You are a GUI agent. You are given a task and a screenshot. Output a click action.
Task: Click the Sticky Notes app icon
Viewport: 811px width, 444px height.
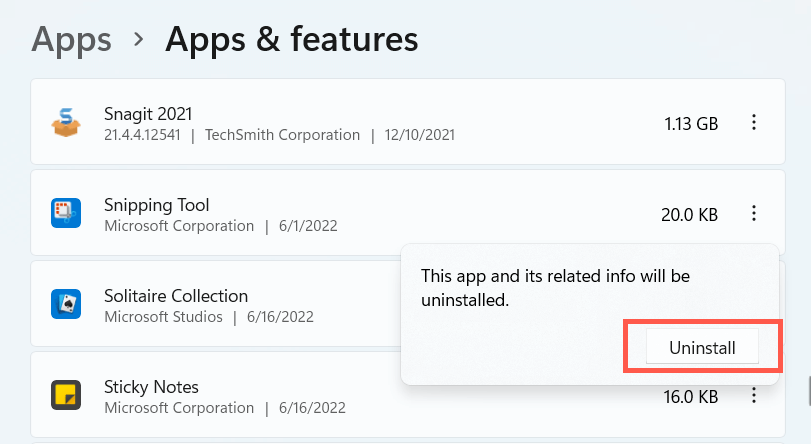[x=66, y=395]
